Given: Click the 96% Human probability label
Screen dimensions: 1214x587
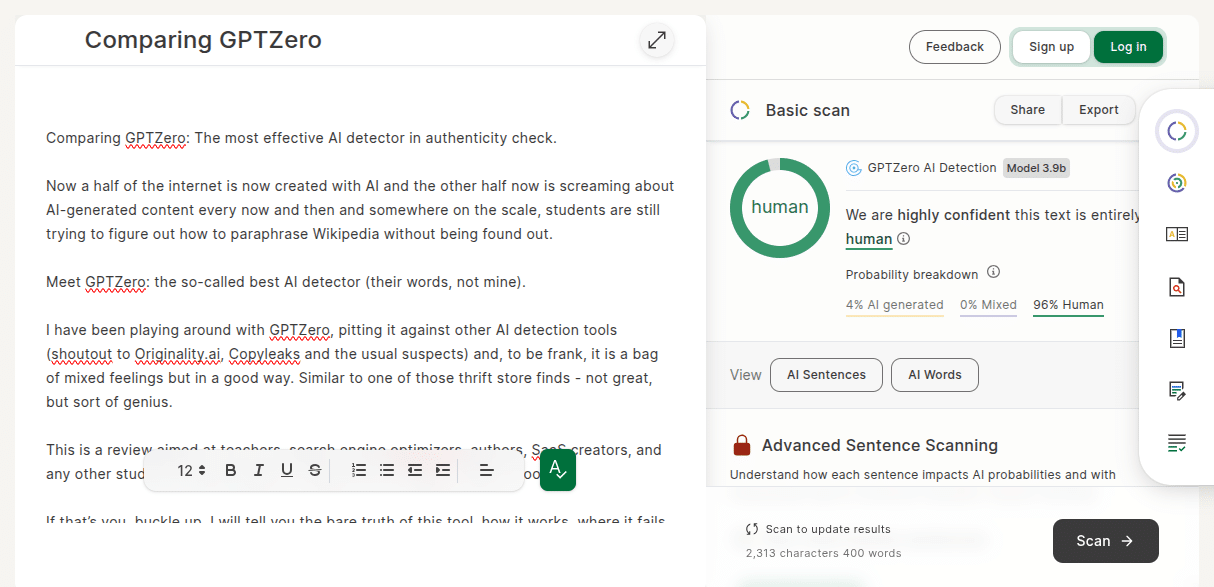Looking at the screenshot, I should (1068, 305).
